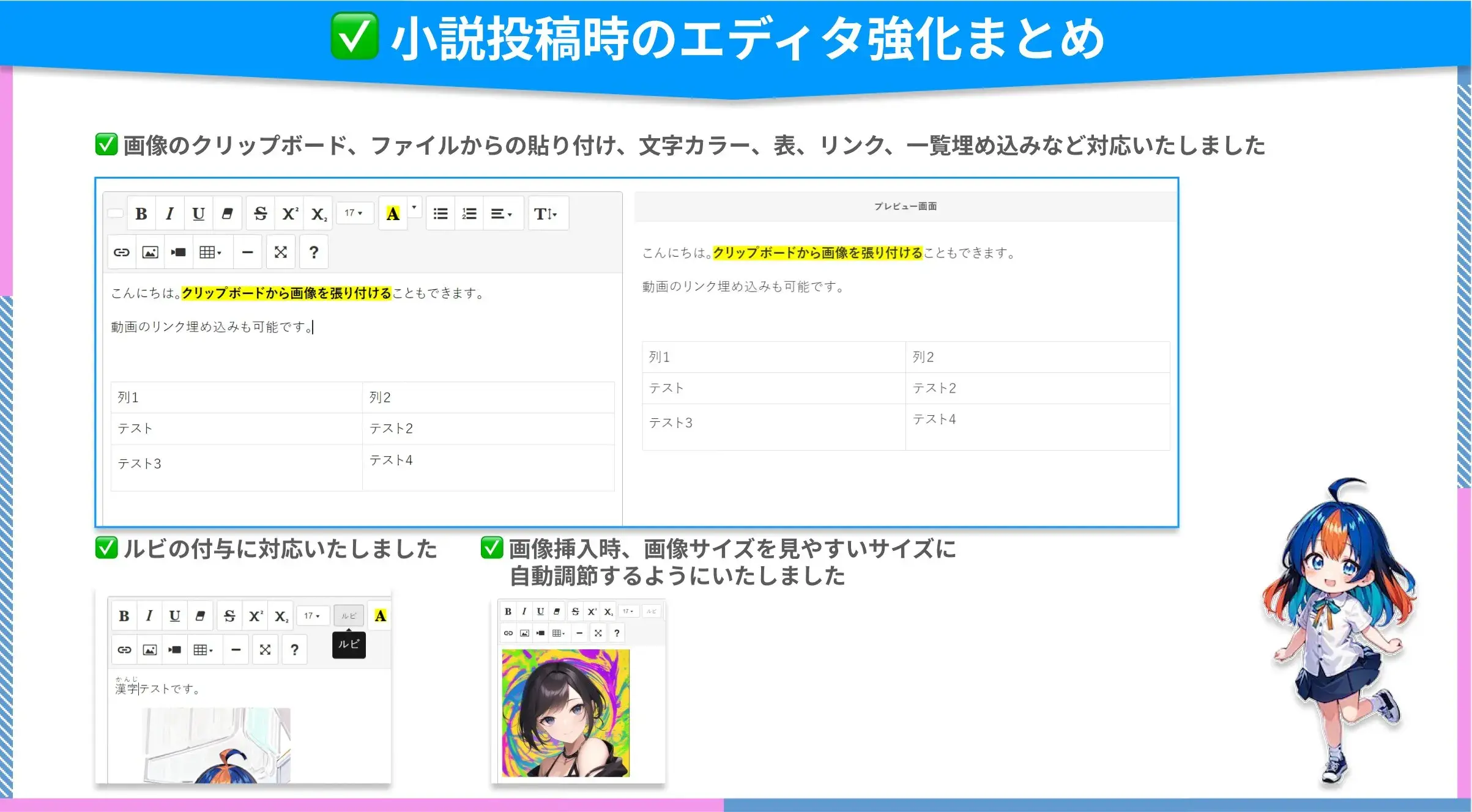Click the insert link icon

point(122,252)
